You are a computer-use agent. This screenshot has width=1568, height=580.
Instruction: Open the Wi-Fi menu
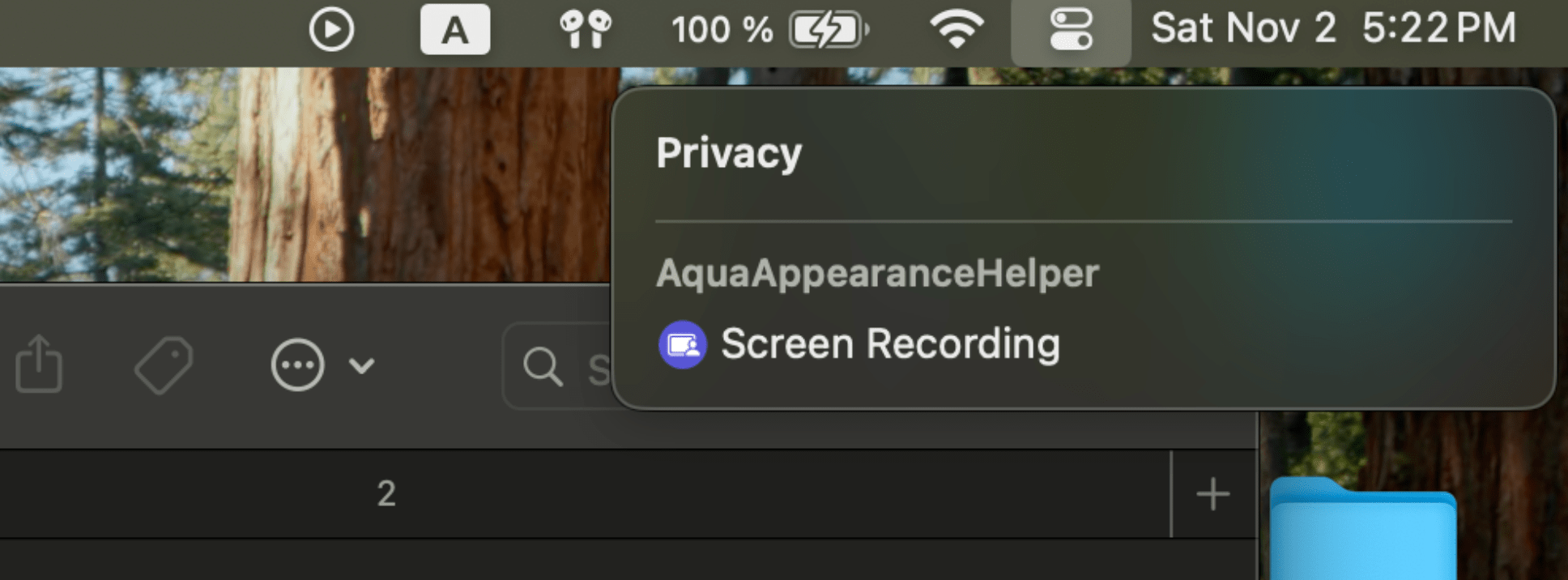click(957, 30)
